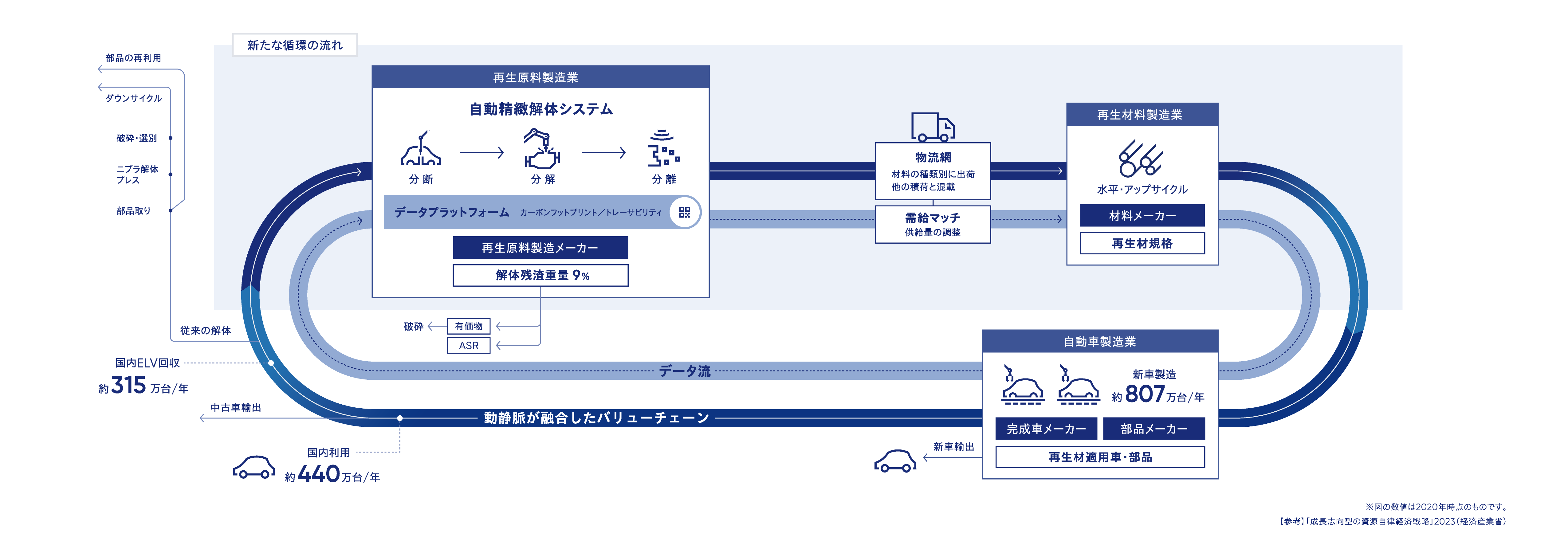Click the ニブラ解体プレス label
1568x553 pixels.
pos(137,174)
